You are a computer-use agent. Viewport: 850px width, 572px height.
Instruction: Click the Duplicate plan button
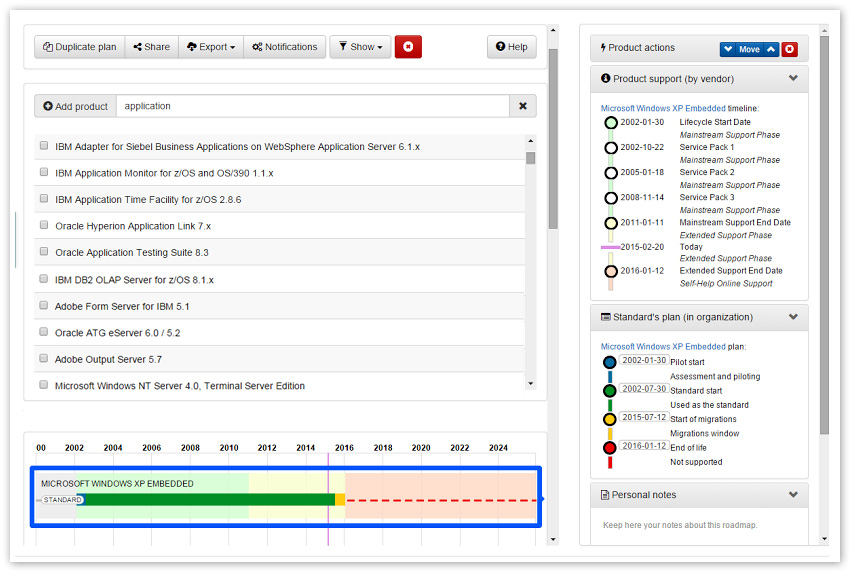pyautogui.click(x=80, y=47)
